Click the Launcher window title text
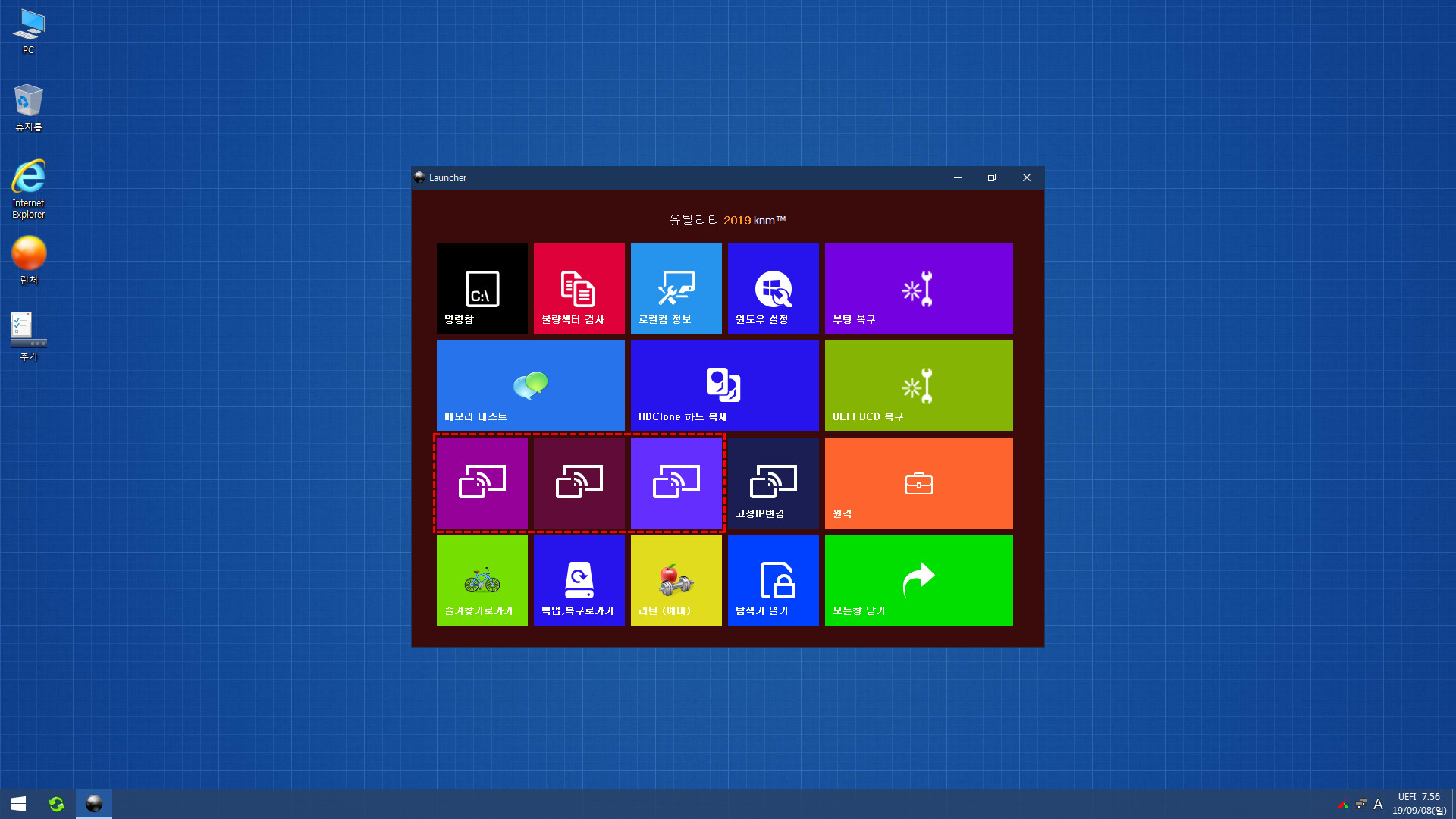 447,177
